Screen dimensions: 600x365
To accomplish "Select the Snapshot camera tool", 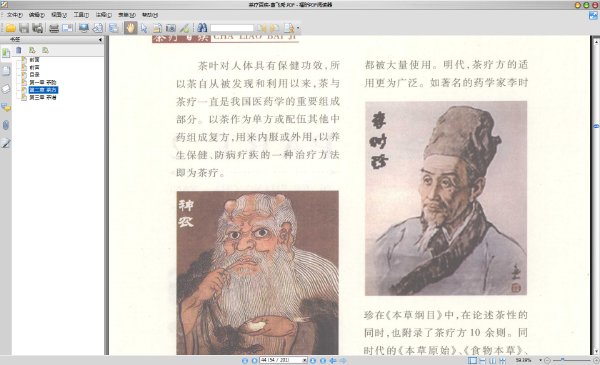I will (171, 28).
